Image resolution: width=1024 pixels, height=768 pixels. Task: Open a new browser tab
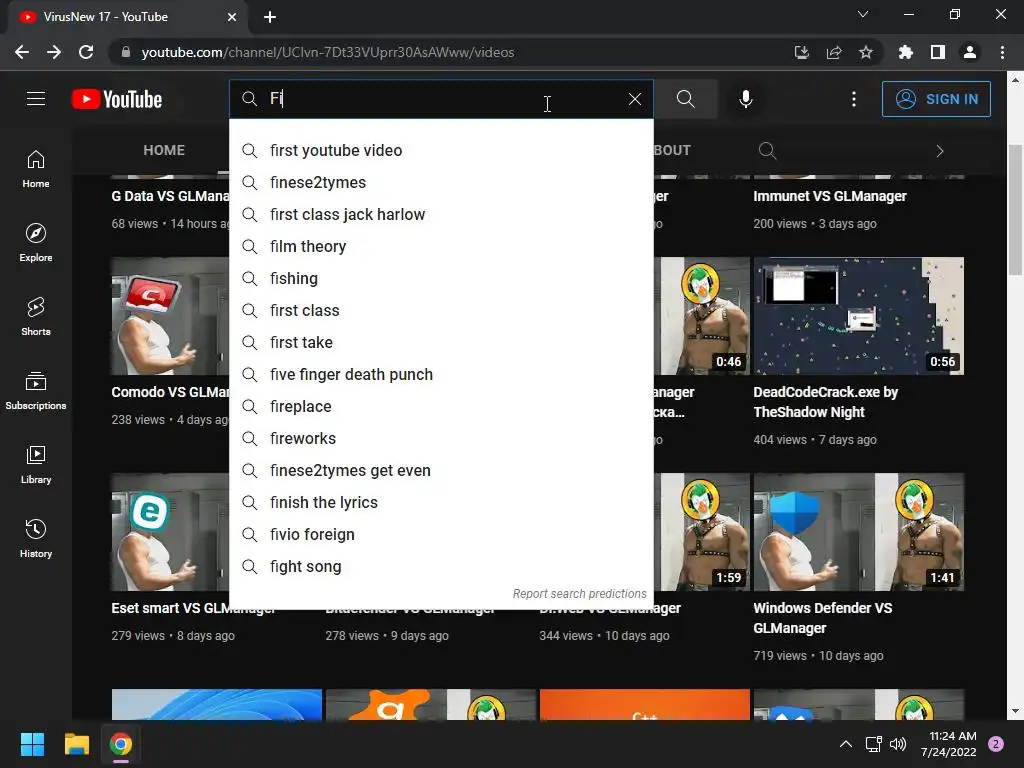coord(270,17)
